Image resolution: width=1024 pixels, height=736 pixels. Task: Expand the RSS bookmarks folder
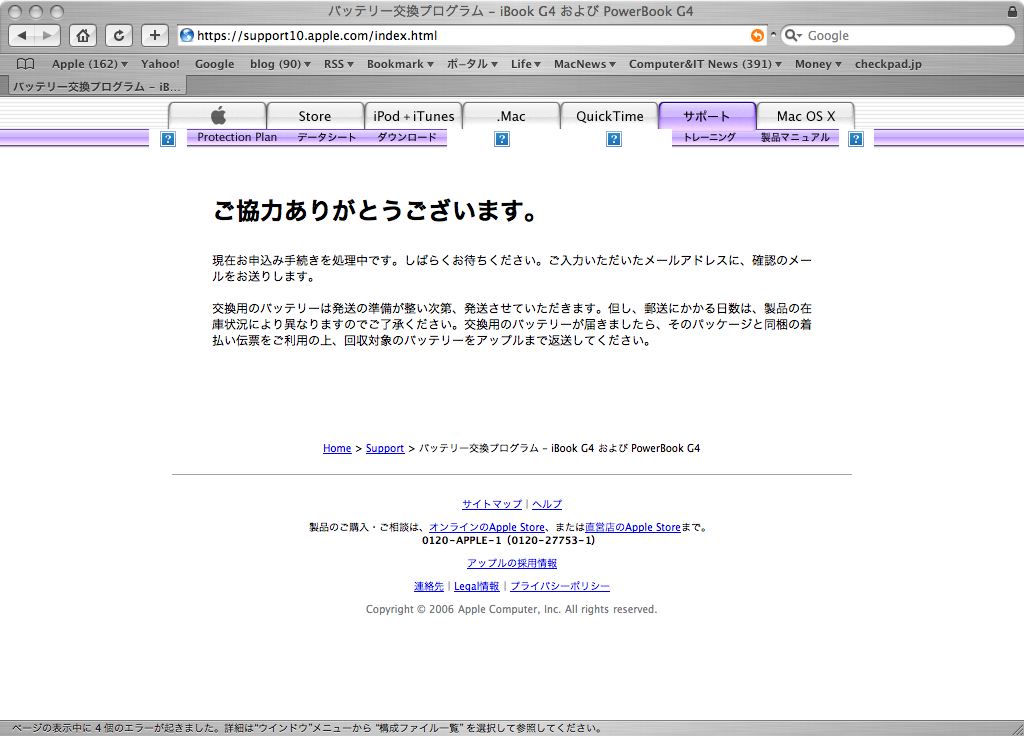coord(339,64)
